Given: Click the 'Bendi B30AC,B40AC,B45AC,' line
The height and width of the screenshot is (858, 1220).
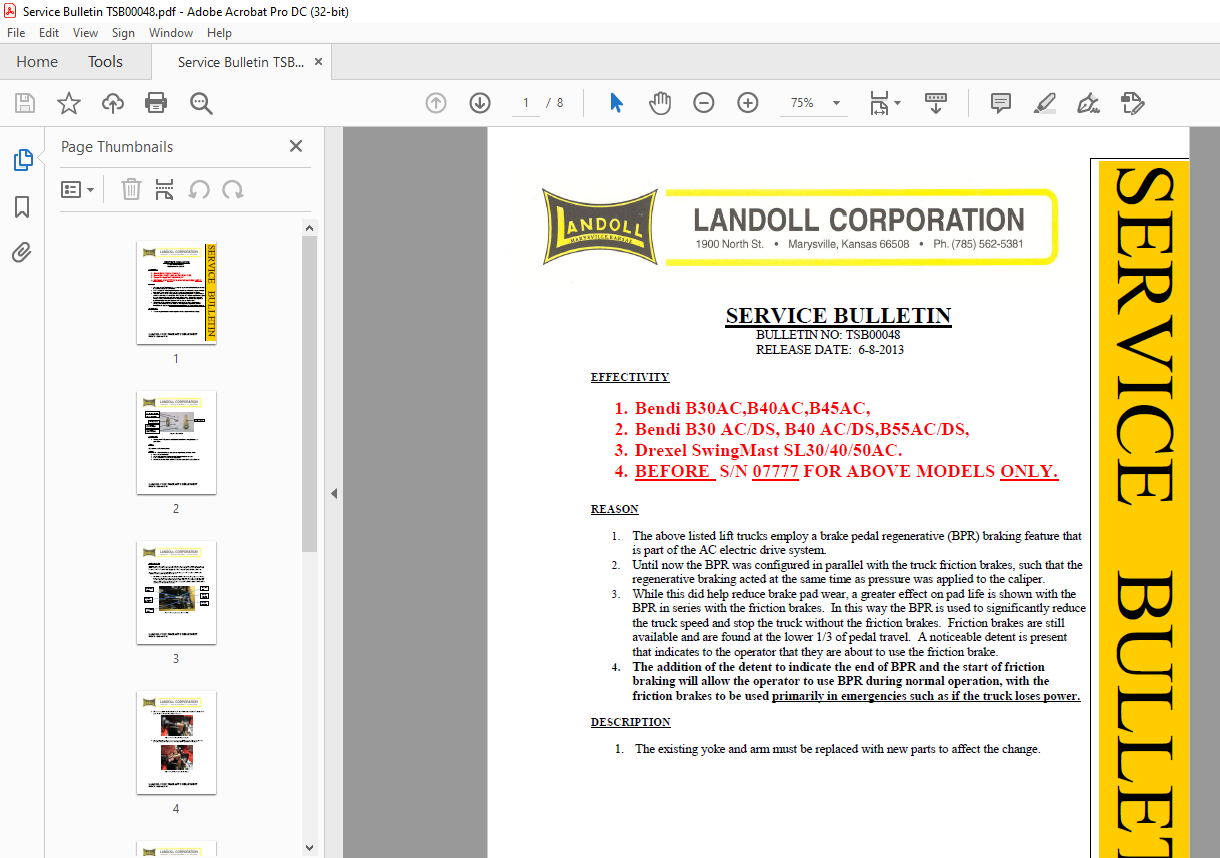Looking at the screenshot, I should [752, 408].
